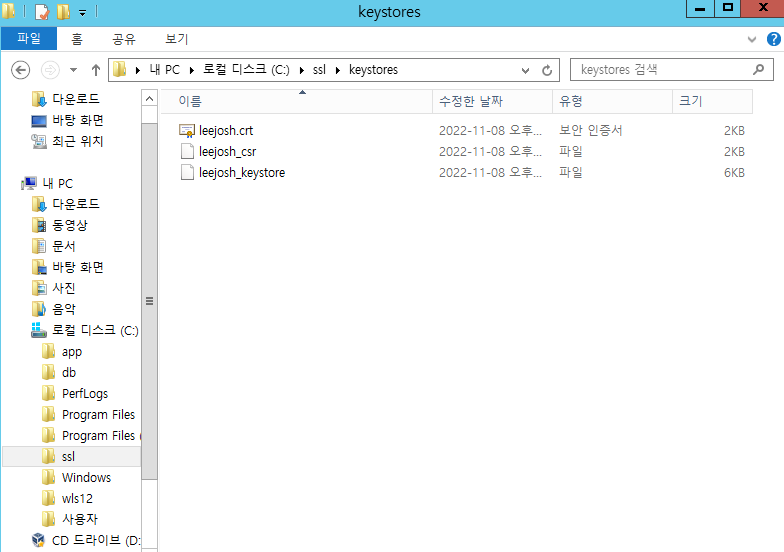Select 내 PC in navigation pane

58,184
